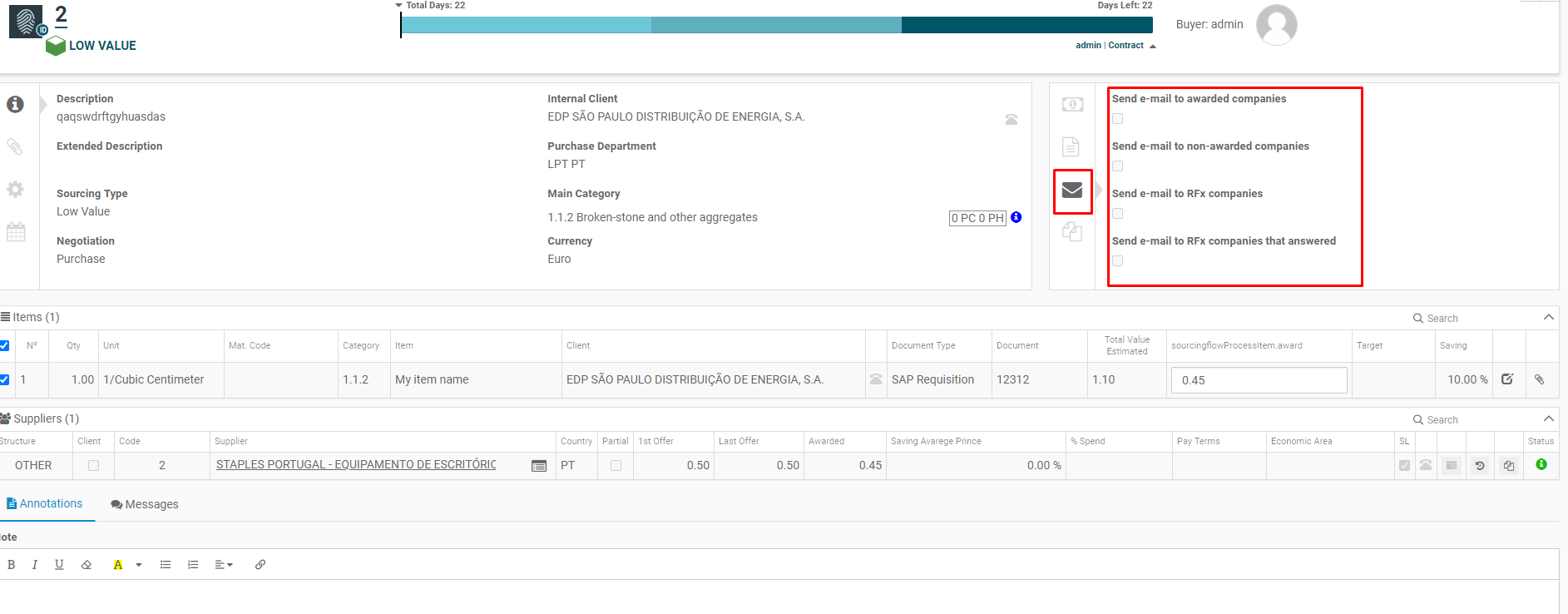Open the calendar icon in left sidebar

(16, 232)
